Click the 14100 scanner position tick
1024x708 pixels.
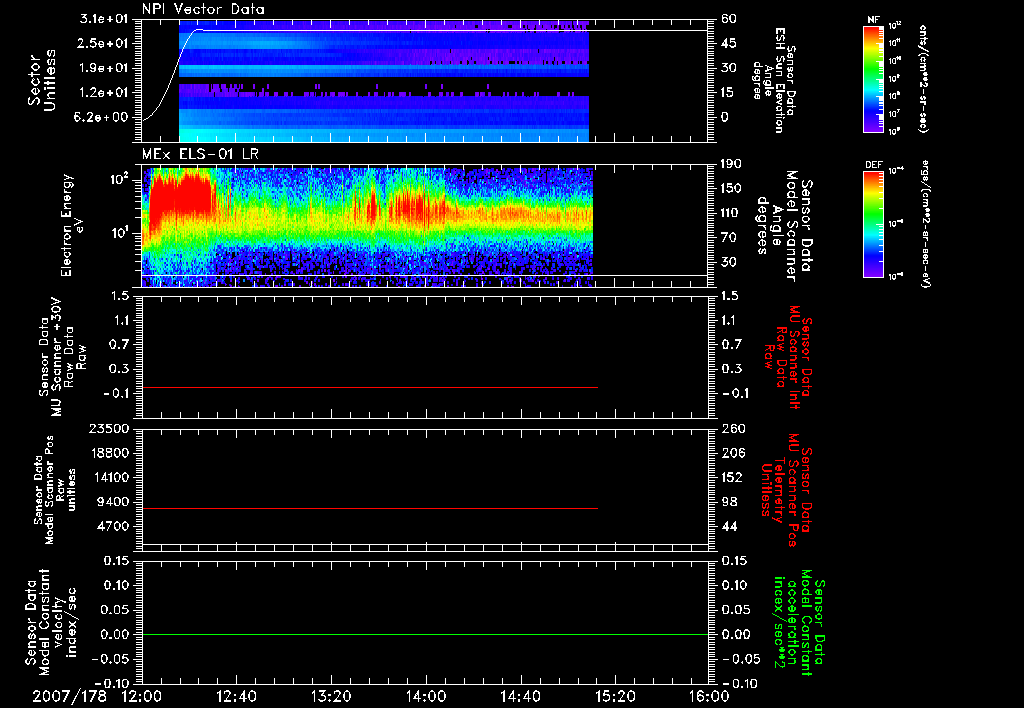pyautogui.click(x=108, y=477)
